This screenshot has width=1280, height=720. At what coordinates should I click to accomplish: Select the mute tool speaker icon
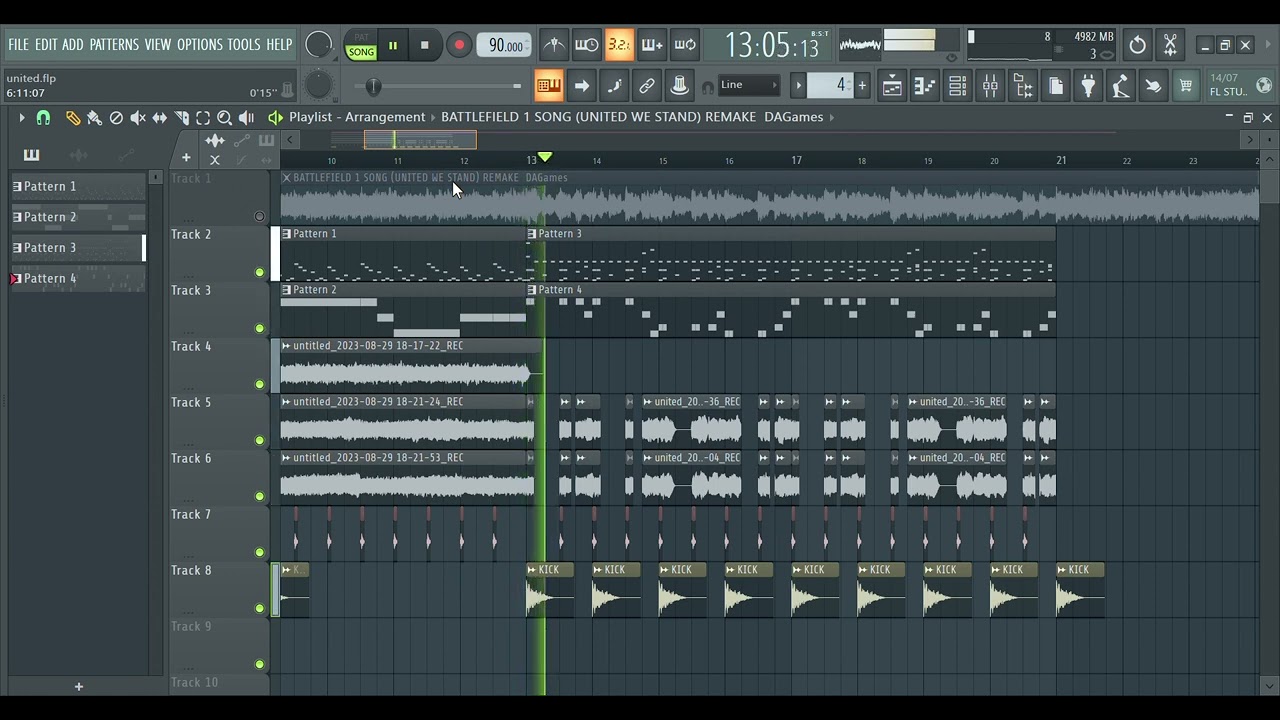point(138,118)
